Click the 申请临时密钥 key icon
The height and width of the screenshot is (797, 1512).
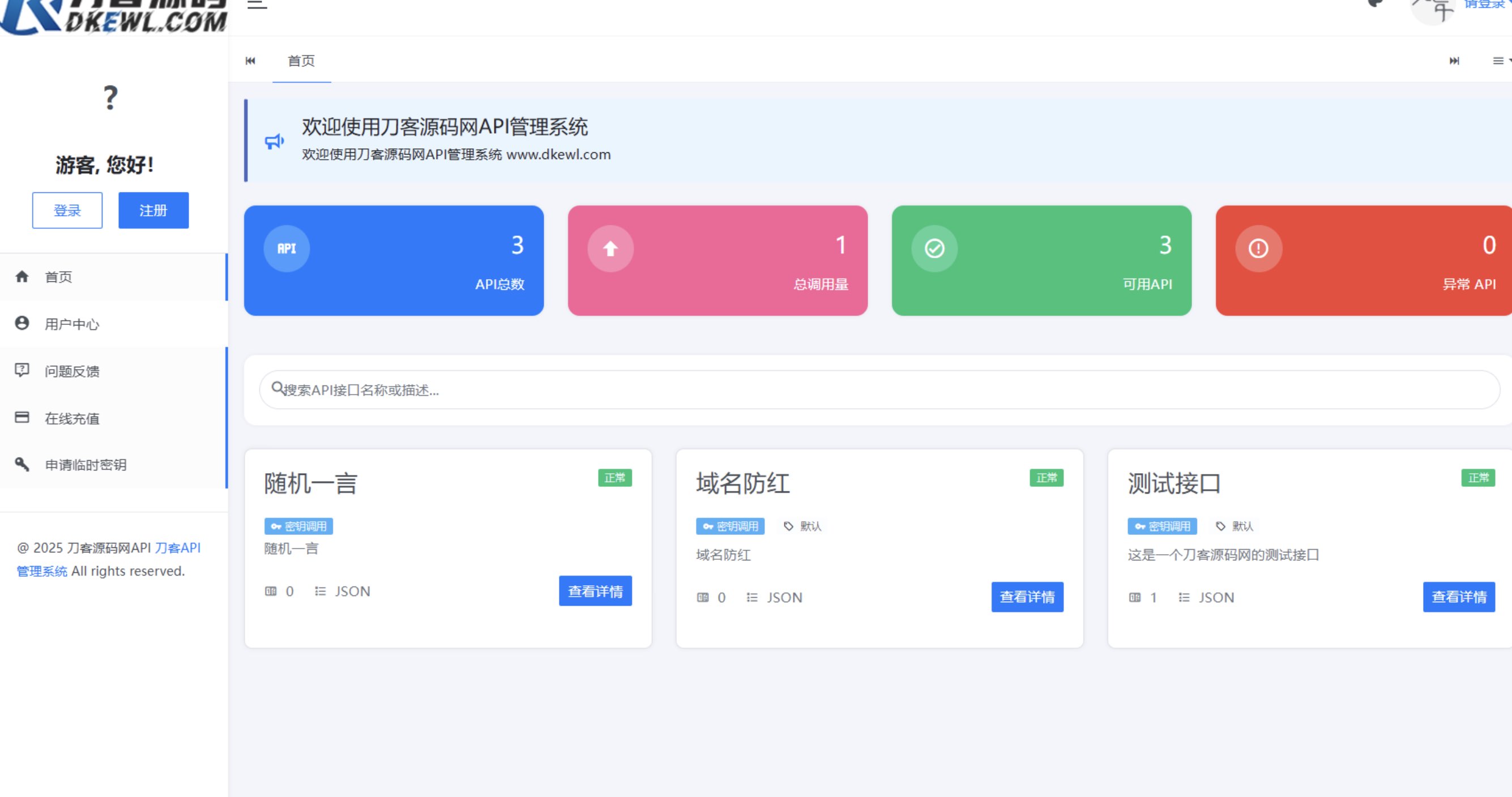(x=22, y=464)
